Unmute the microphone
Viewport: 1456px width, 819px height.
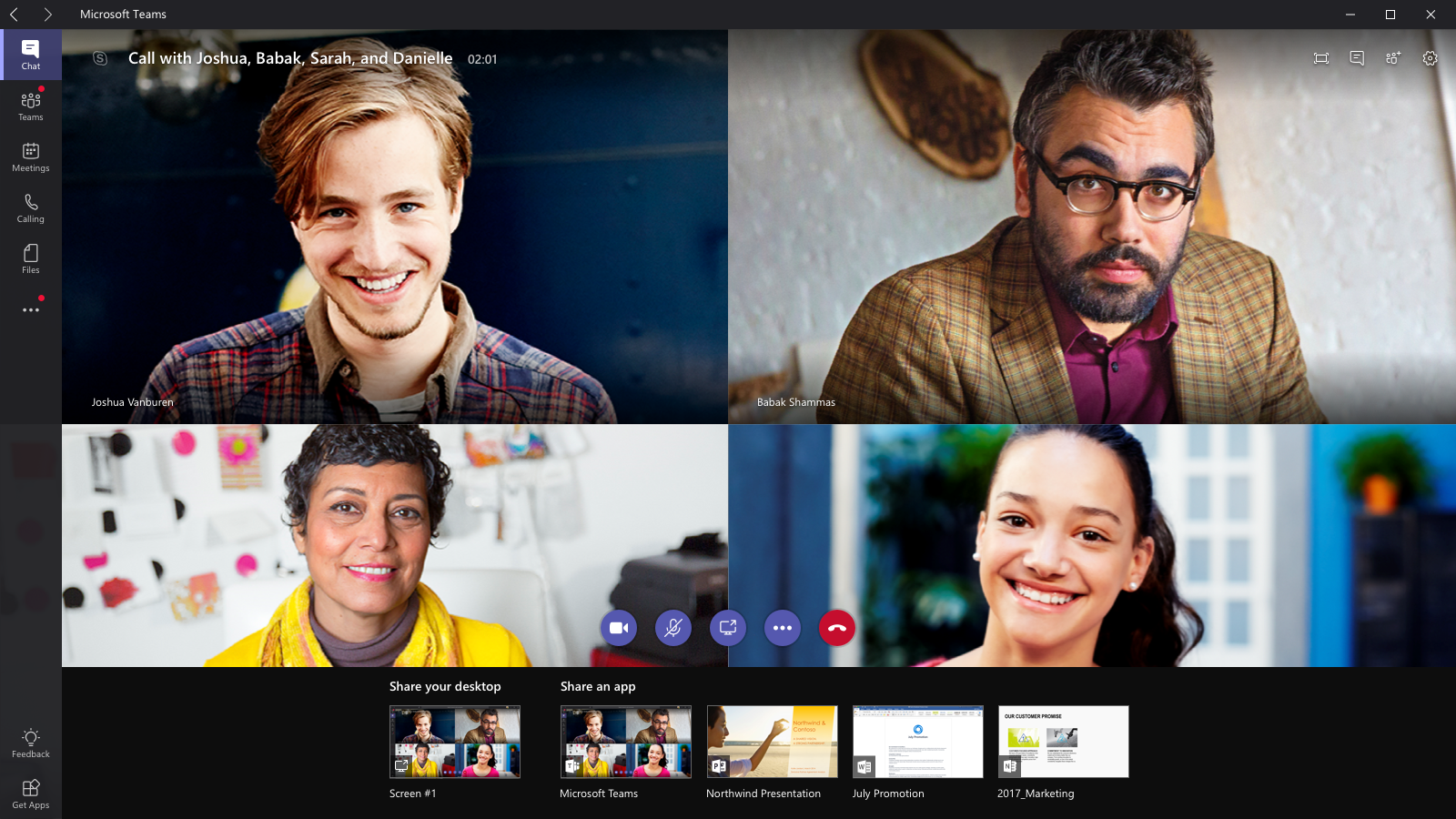(x=673, y=628)
